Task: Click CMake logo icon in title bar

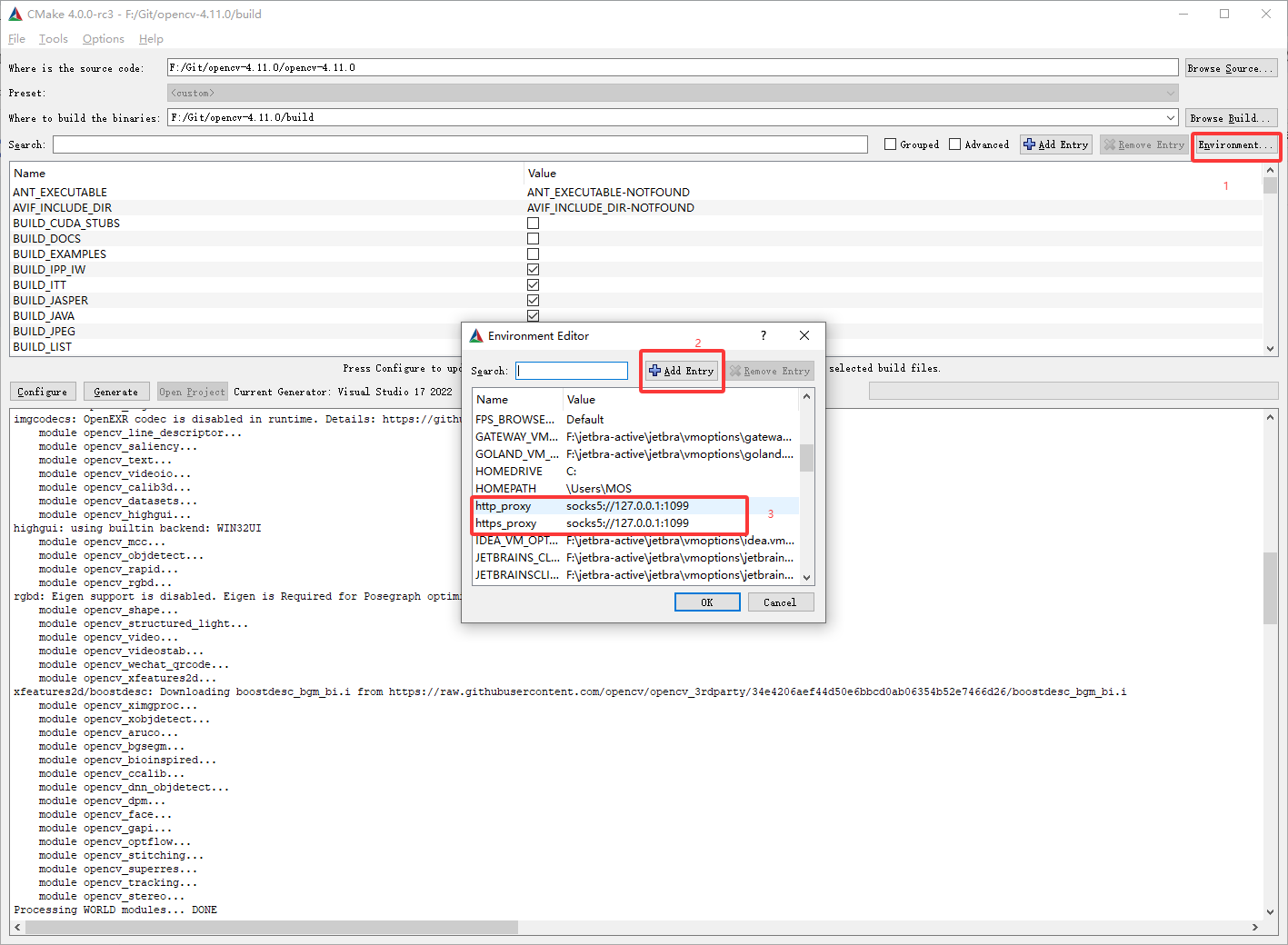Action: coord(15,14)
